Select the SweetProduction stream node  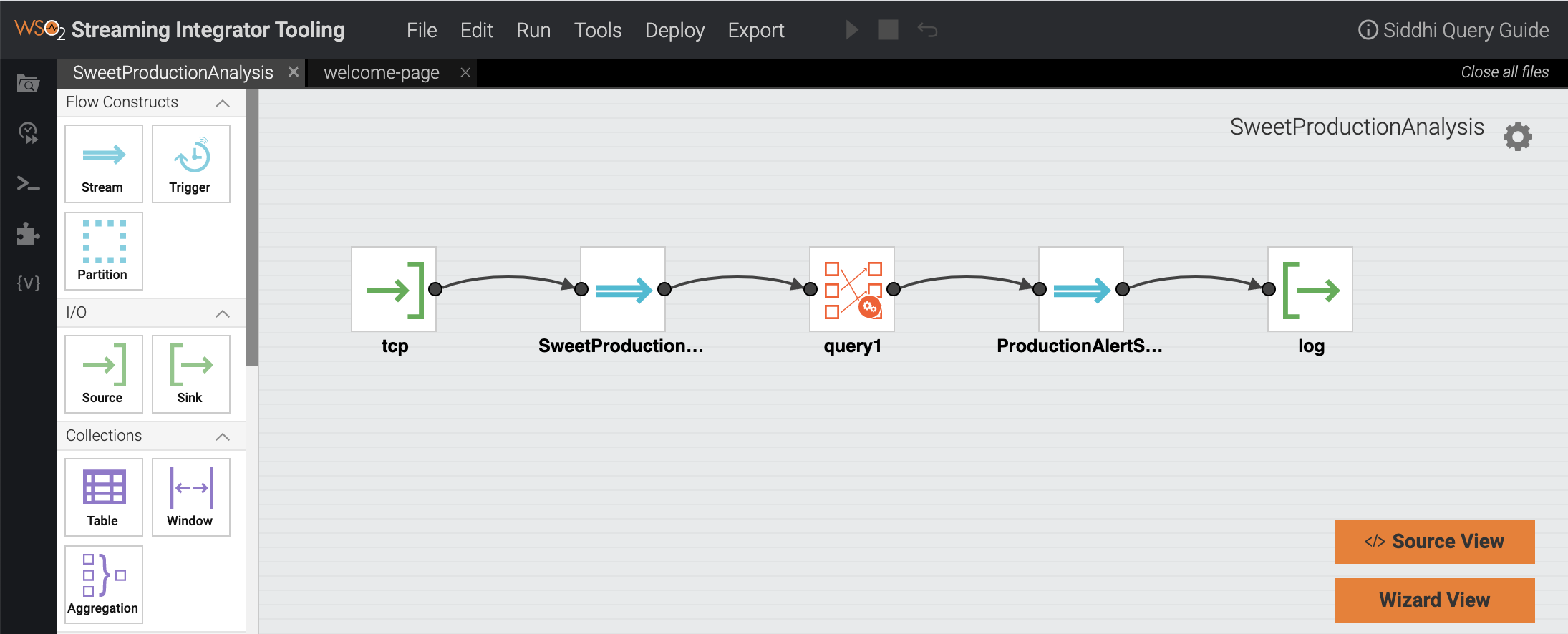(623, 289)
